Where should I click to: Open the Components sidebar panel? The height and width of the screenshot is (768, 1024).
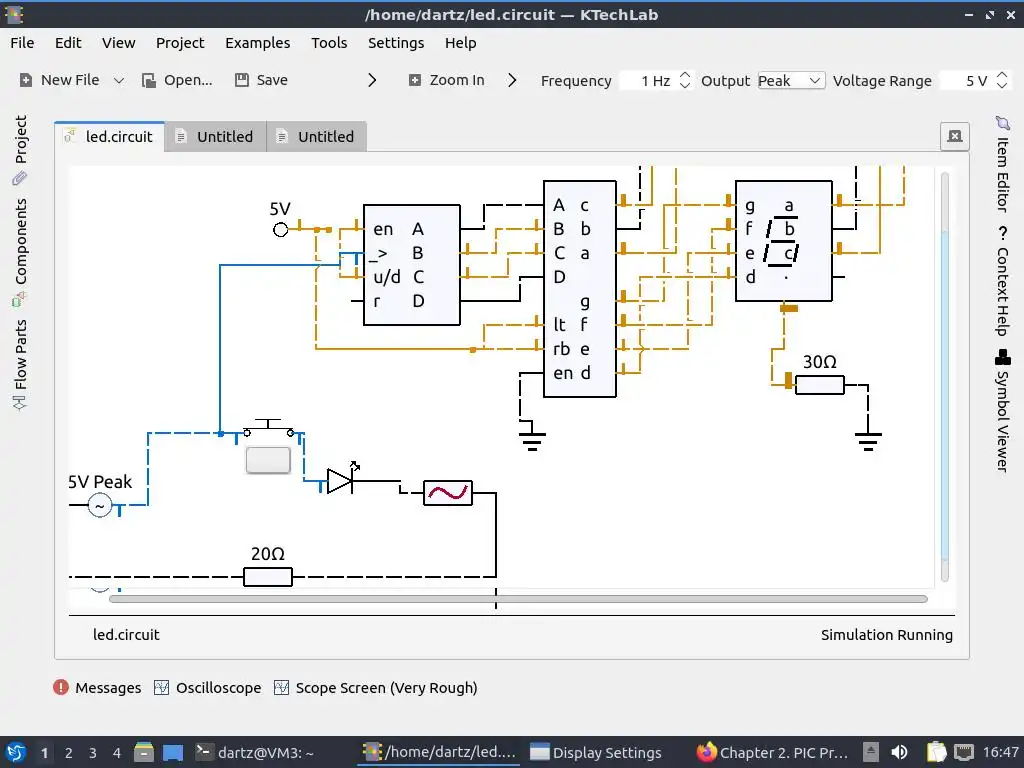(20, 252)
